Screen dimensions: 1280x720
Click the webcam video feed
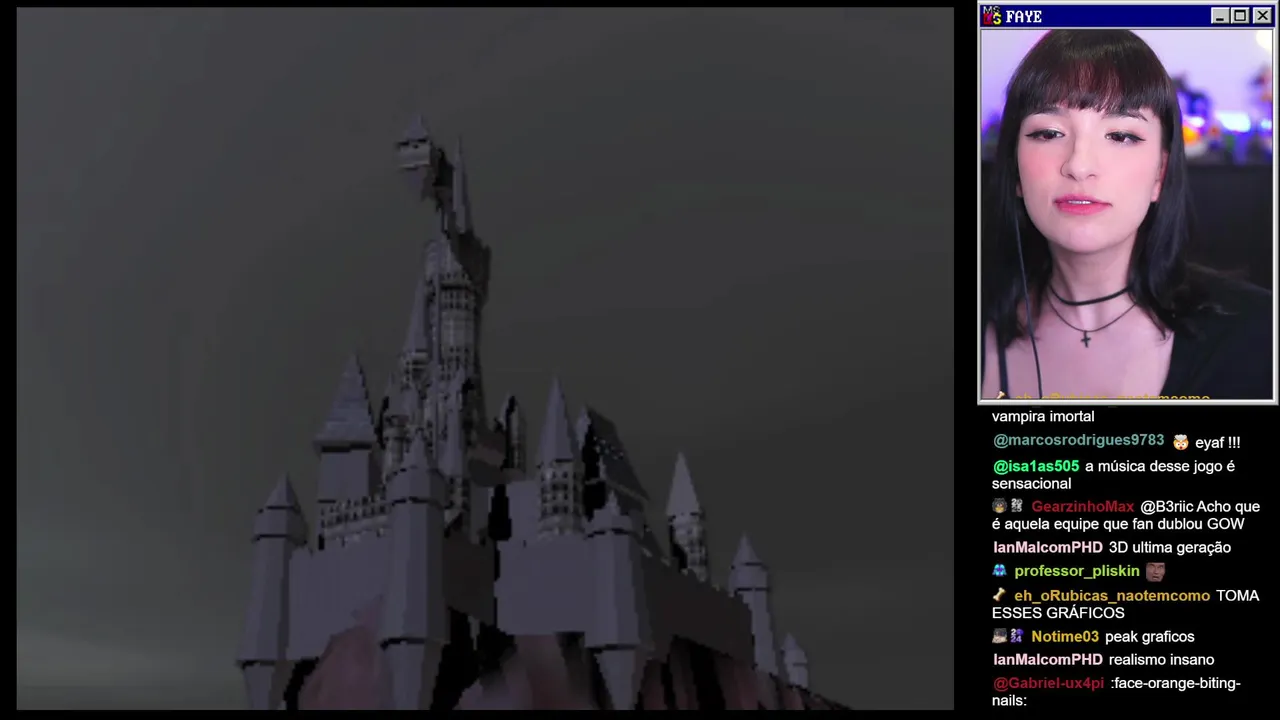coord(1127,214)
